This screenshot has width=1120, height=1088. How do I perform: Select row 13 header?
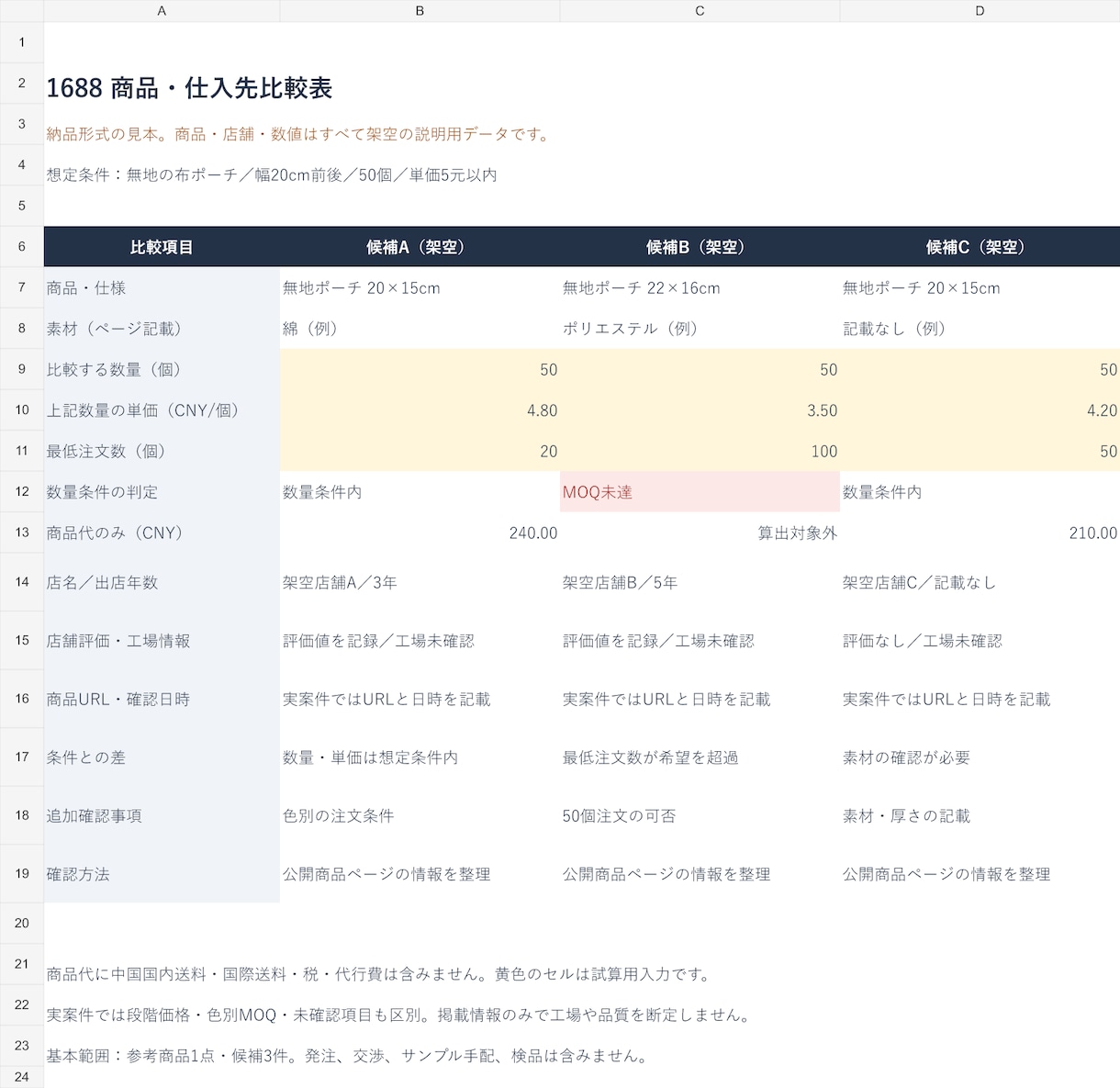22,533
